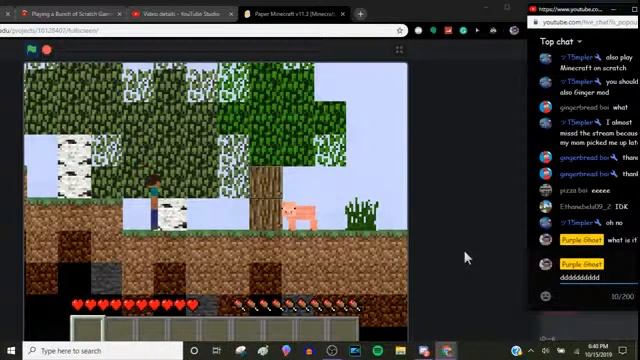Show hidden system tray icons
The image size is (640, 360).
531,351
